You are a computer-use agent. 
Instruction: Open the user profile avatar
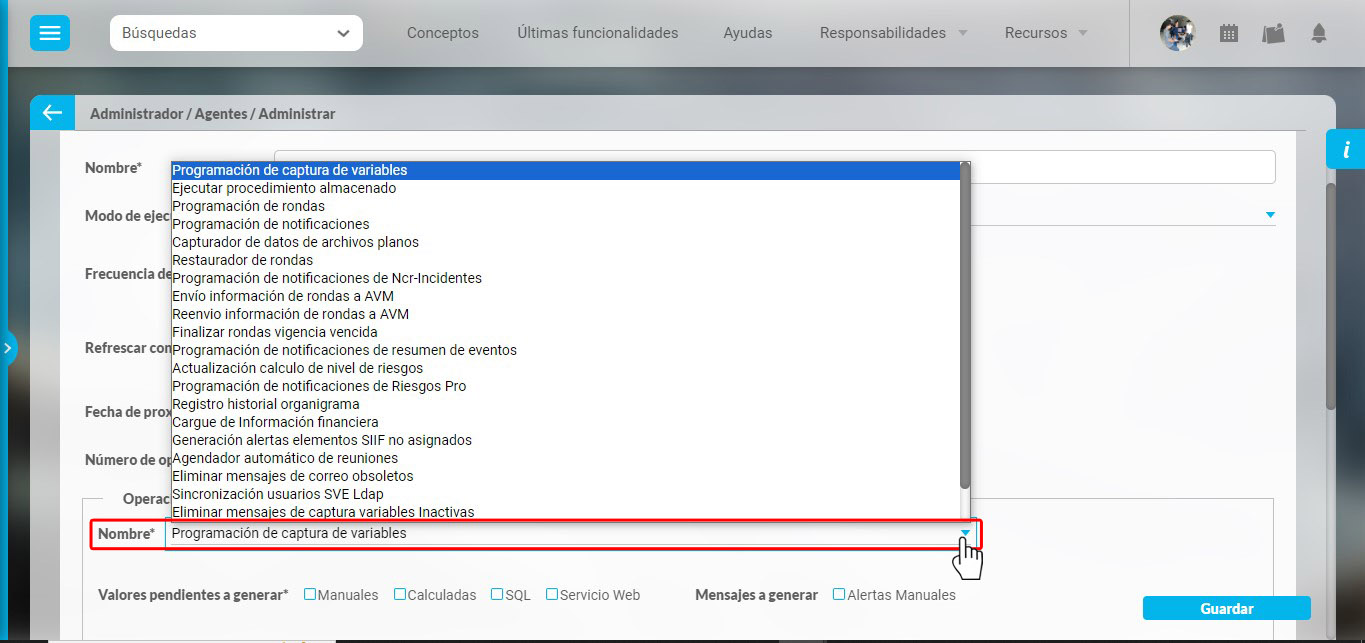1177,33
